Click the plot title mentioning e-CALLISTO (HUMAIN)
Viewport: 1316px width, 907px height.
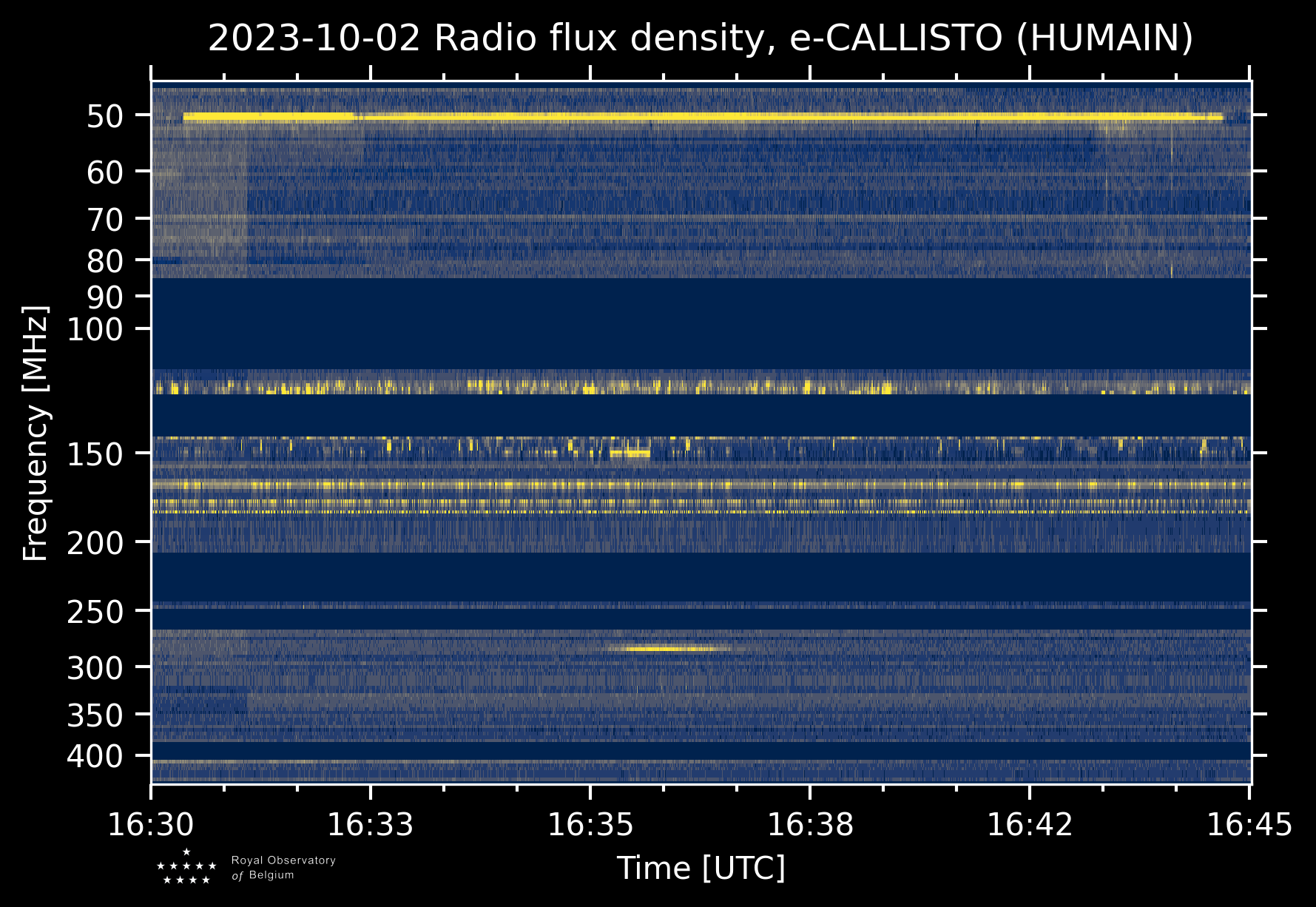click(700, 38)
